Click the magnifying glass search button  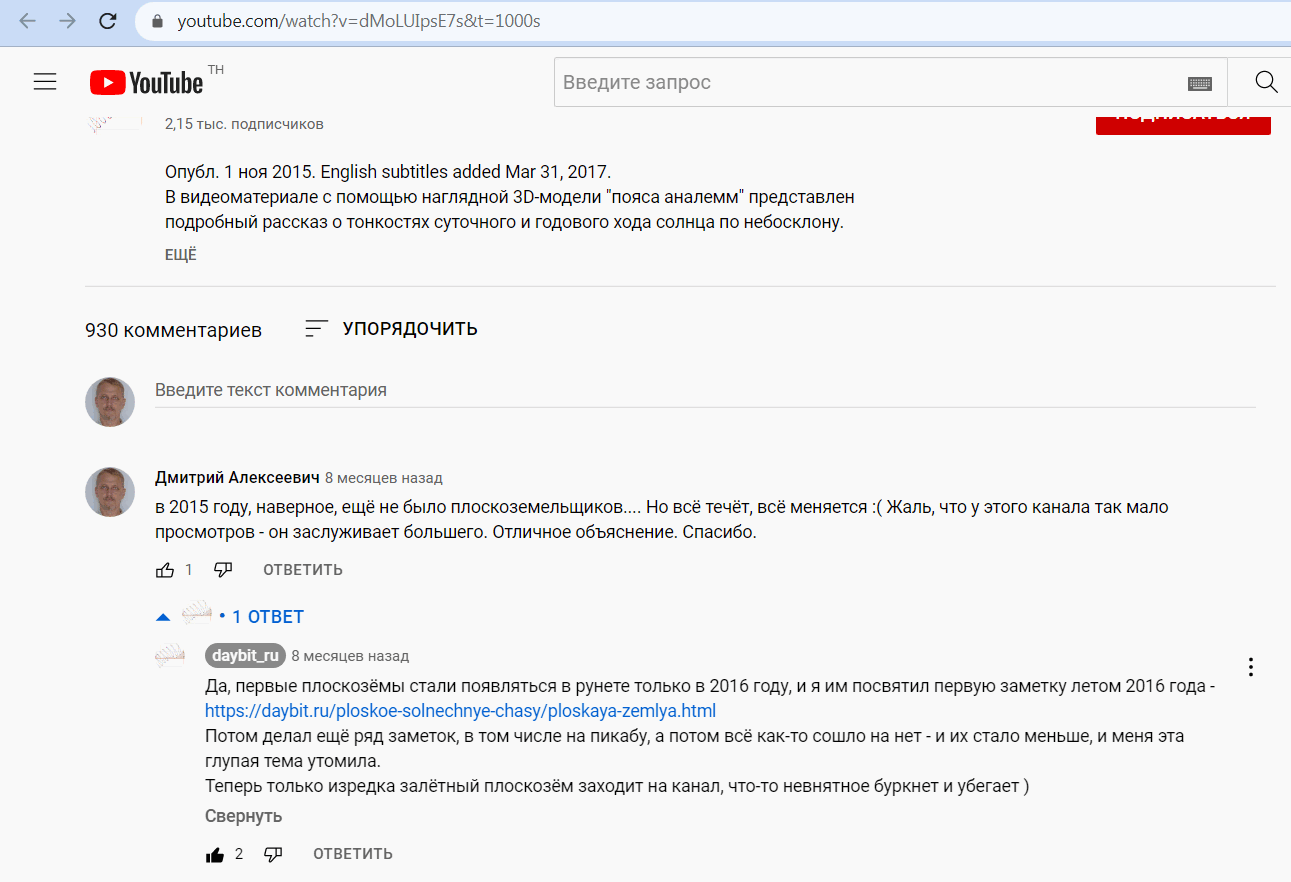[x=1266, y=82]
